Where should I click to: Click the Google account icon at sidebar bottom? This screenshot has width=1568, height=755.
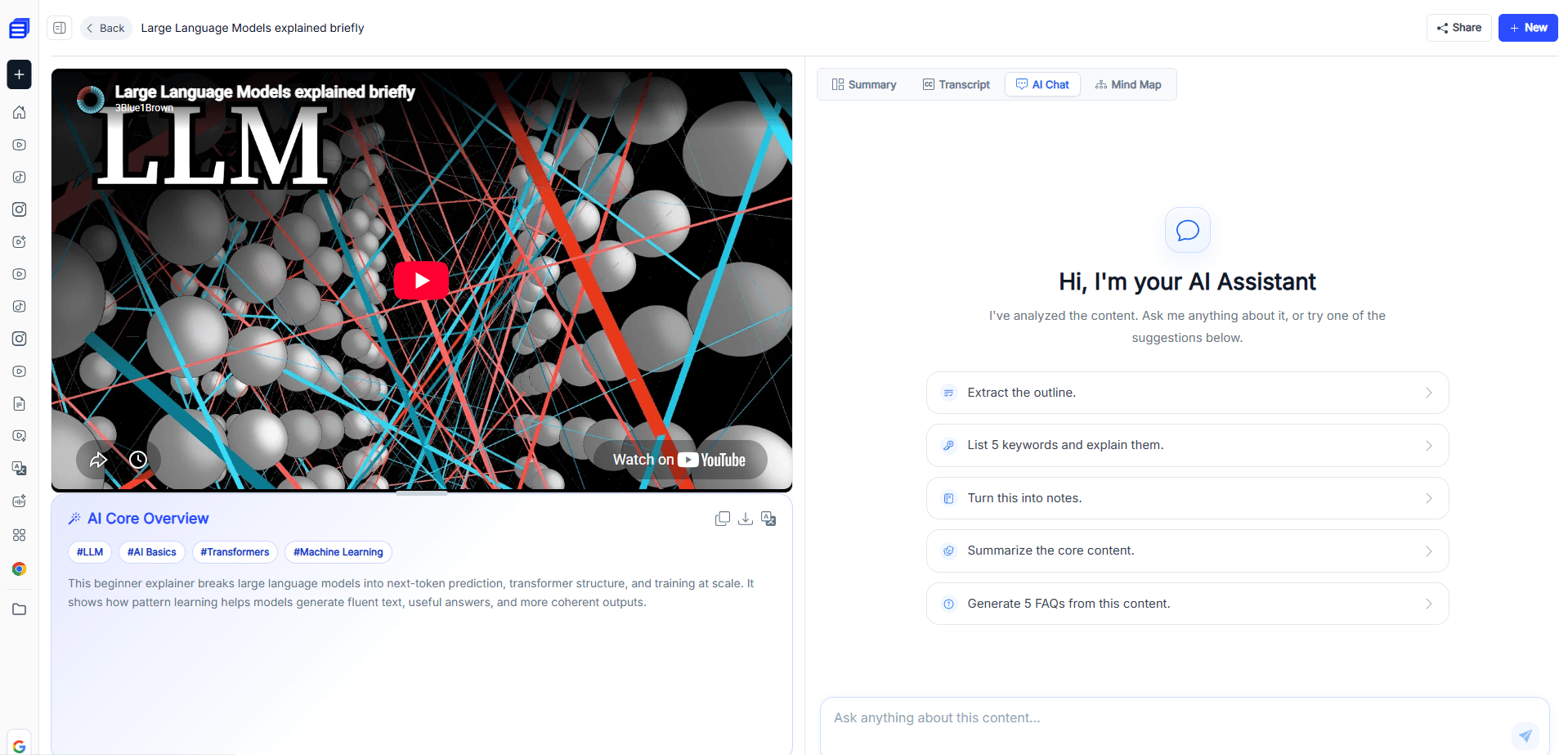[x=19, y=746]
